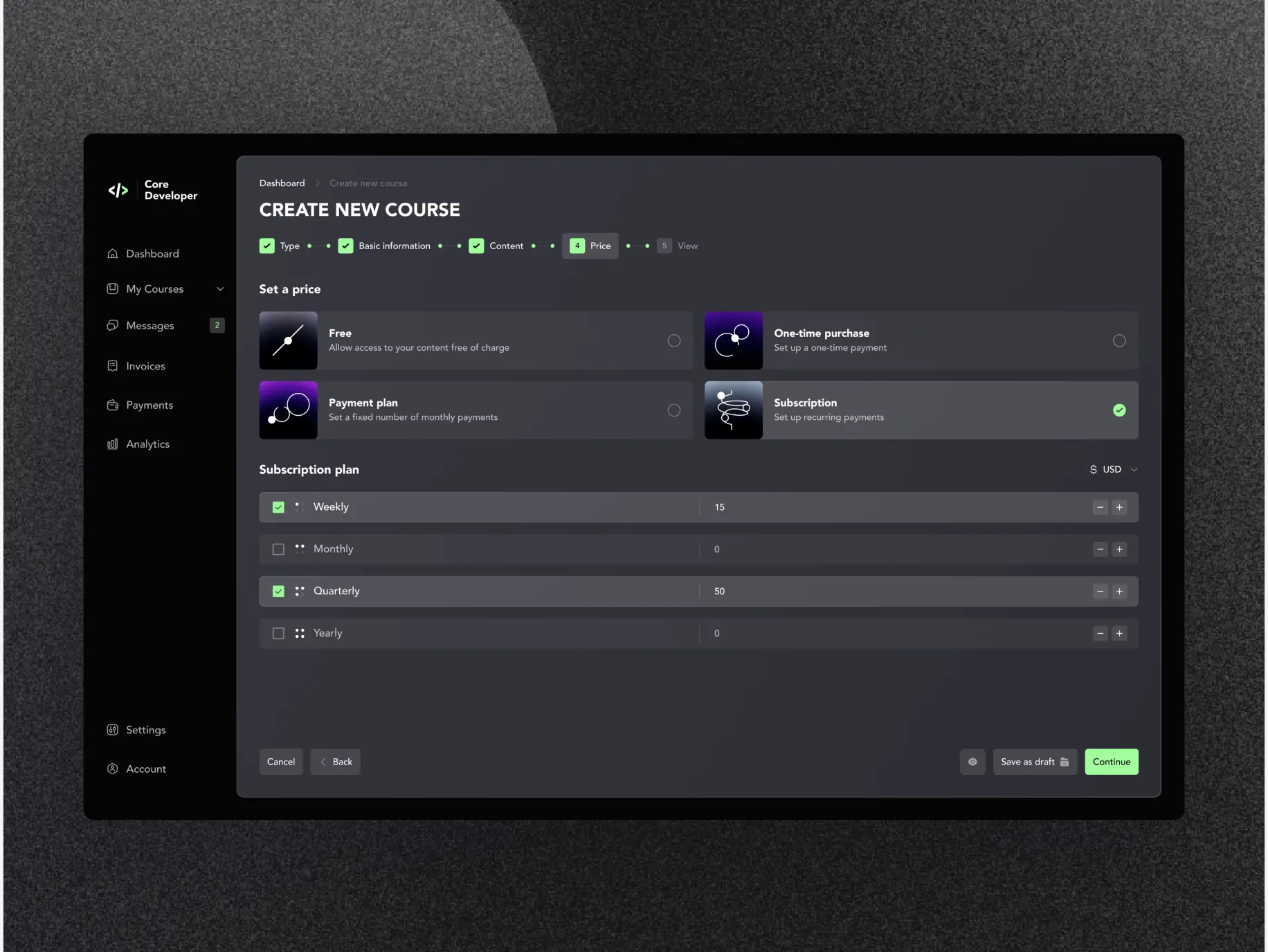This screenshot has width=1268, height=952.
Task: Increase the Weekly price with plus
Action: click(x=1119, y=507)
